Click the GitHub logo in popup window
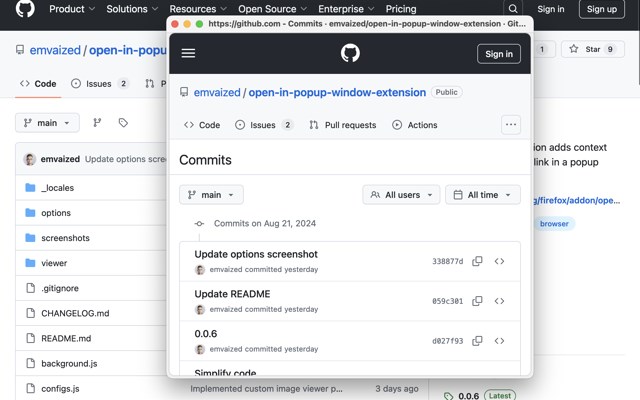 click(x=350, y=53)
